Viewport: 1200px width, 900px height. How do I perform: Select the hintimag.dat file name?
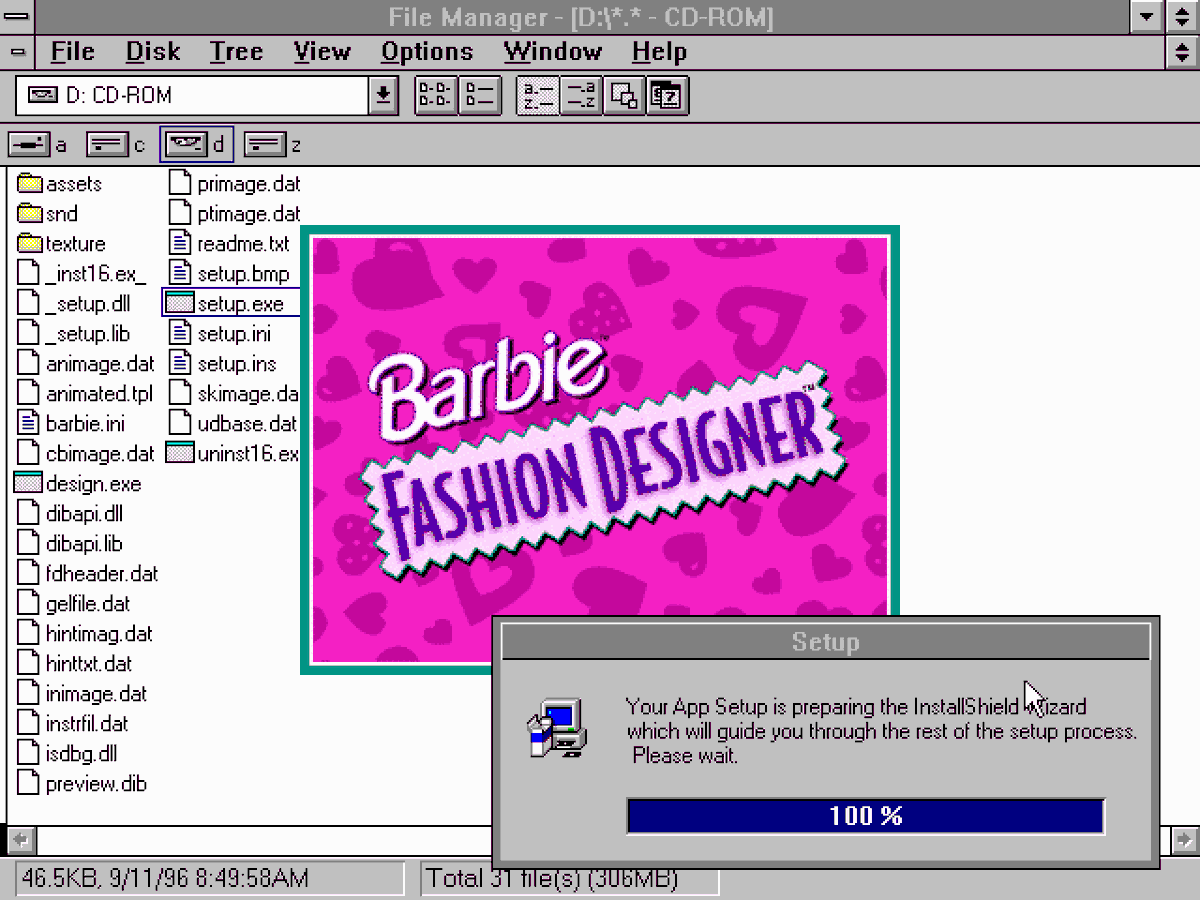tap(99, 634)
